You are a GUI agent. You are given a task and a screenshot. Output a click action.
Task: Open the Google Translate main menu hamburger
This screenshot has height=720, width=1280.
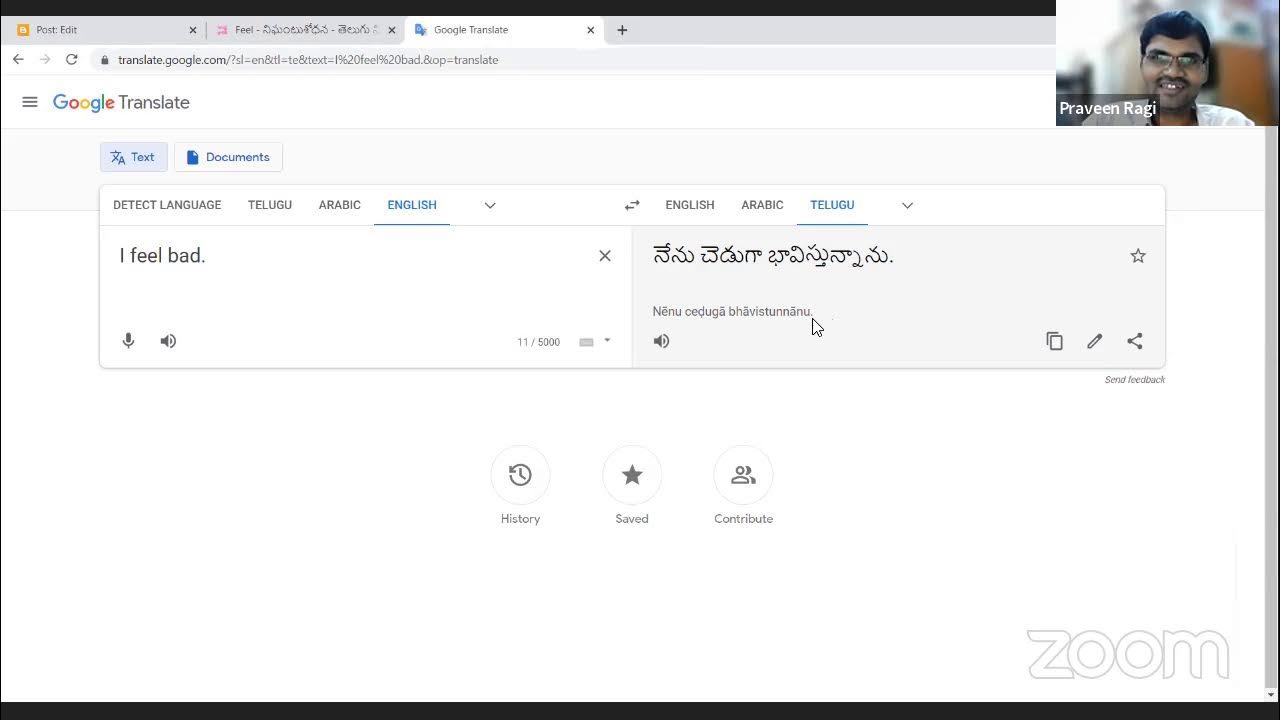point(30,102)
